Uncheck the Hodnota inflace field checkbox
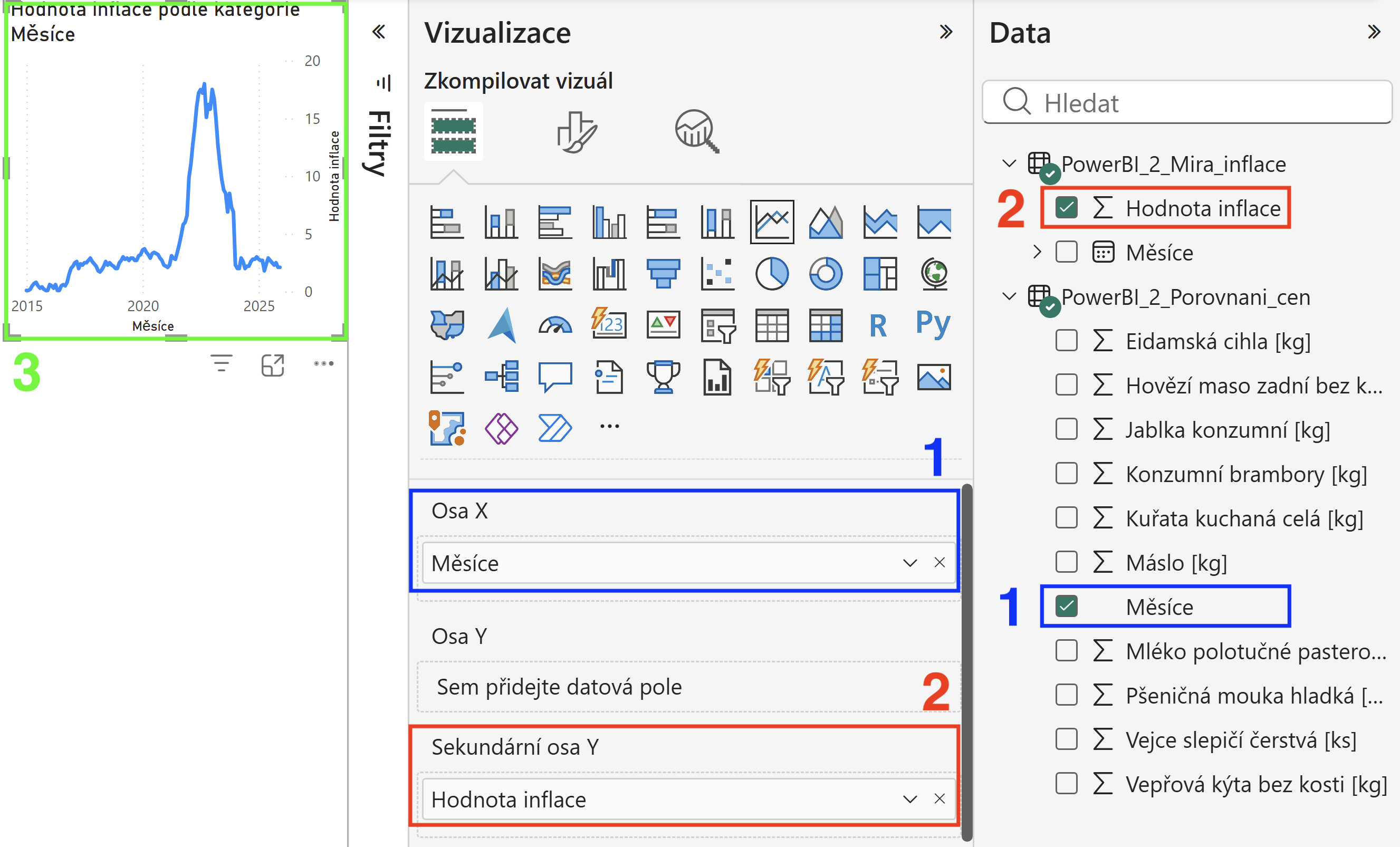Viewport: 1400px width, 847px height. pos(1066,208)
